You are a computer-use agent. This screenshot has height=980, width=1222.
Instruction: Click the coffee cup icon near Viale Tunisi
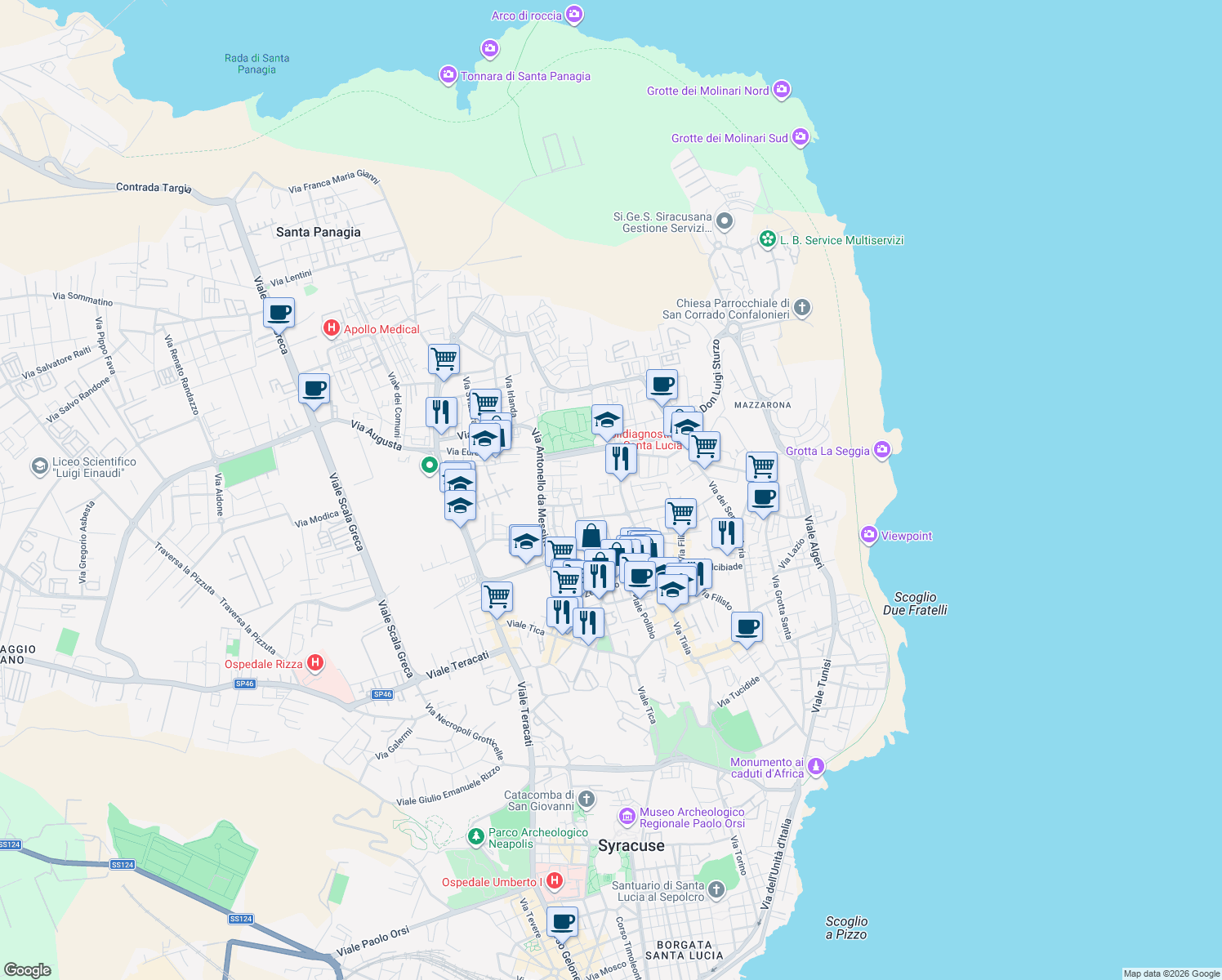tap(747, 626)
